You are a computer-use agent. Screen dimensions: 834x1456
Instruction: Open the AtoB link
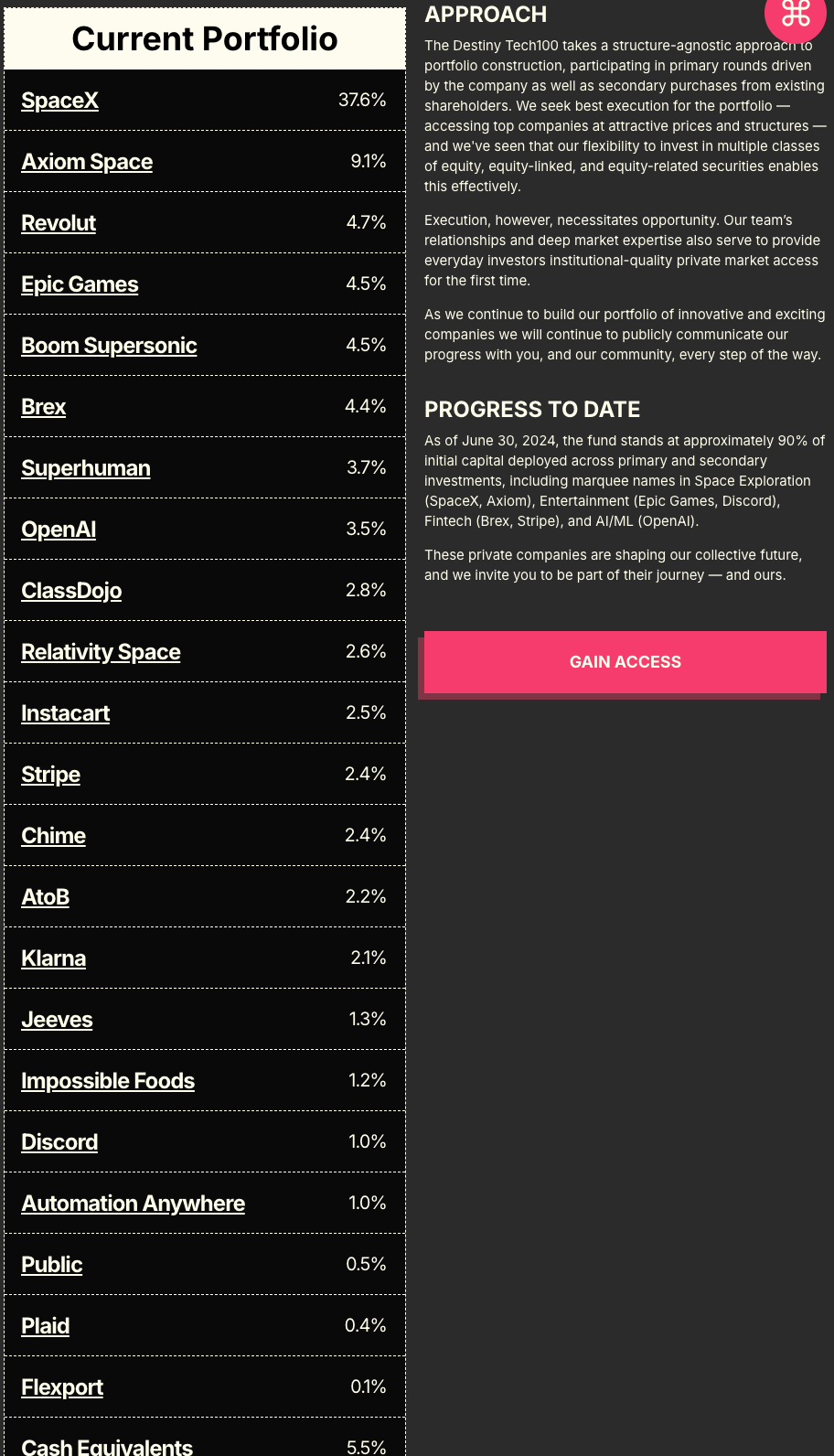coord(45,897)
